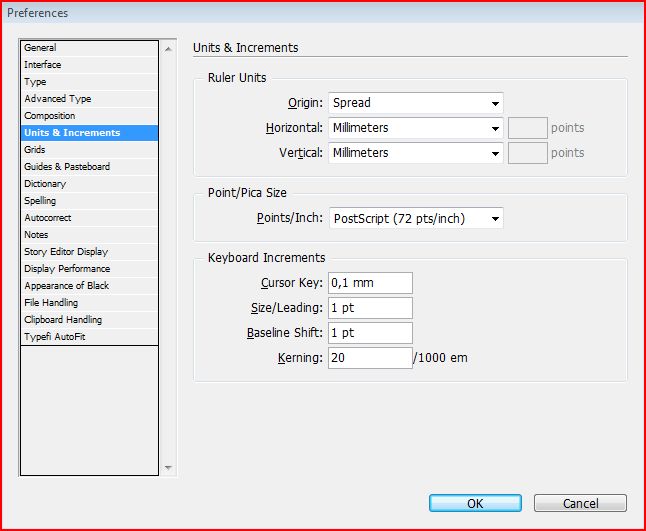The height and width of the screenshot is (531, 646).
Task: Select the Typefi AutoFit category
Action: point(89,337)
